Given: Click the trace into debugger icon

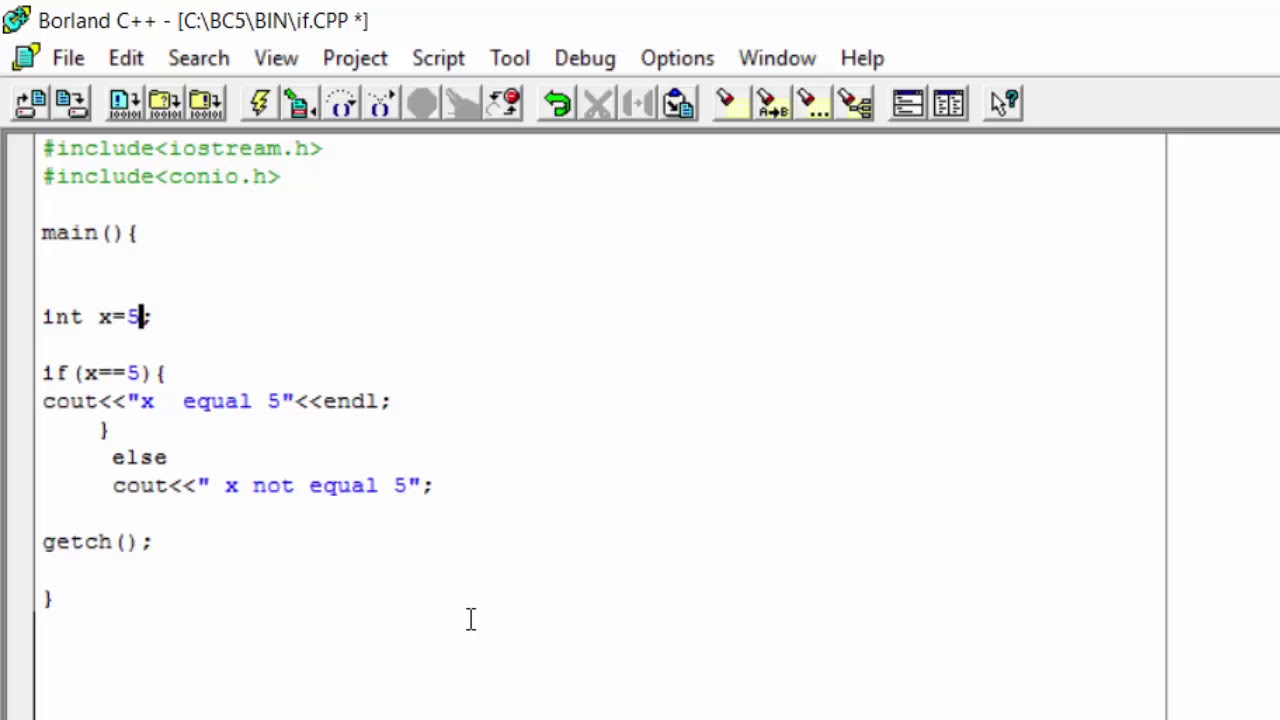Looking at the screenshot, I should [x=381, y=103].
